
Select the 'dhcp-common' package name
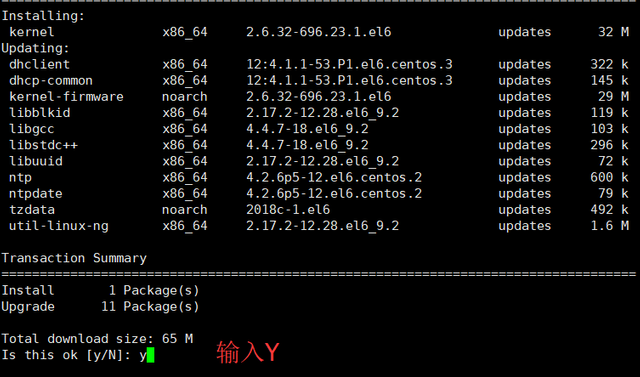(x=51, y=80)
